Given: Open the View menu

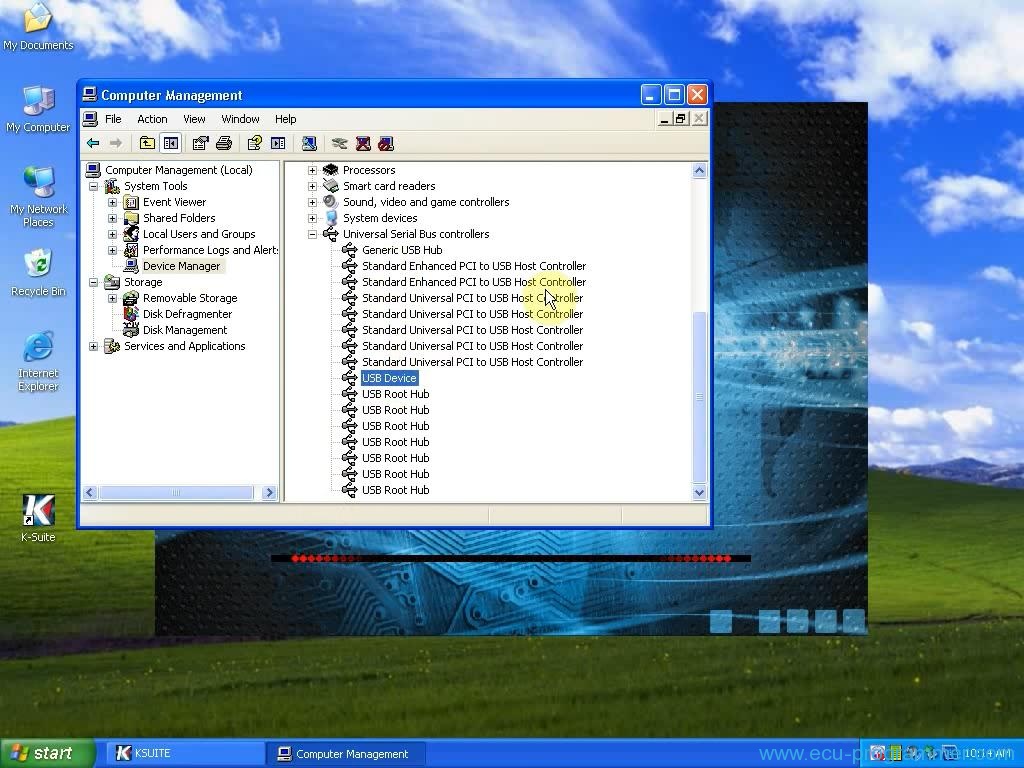Looking at the screenshot, I should pos(194,119).
